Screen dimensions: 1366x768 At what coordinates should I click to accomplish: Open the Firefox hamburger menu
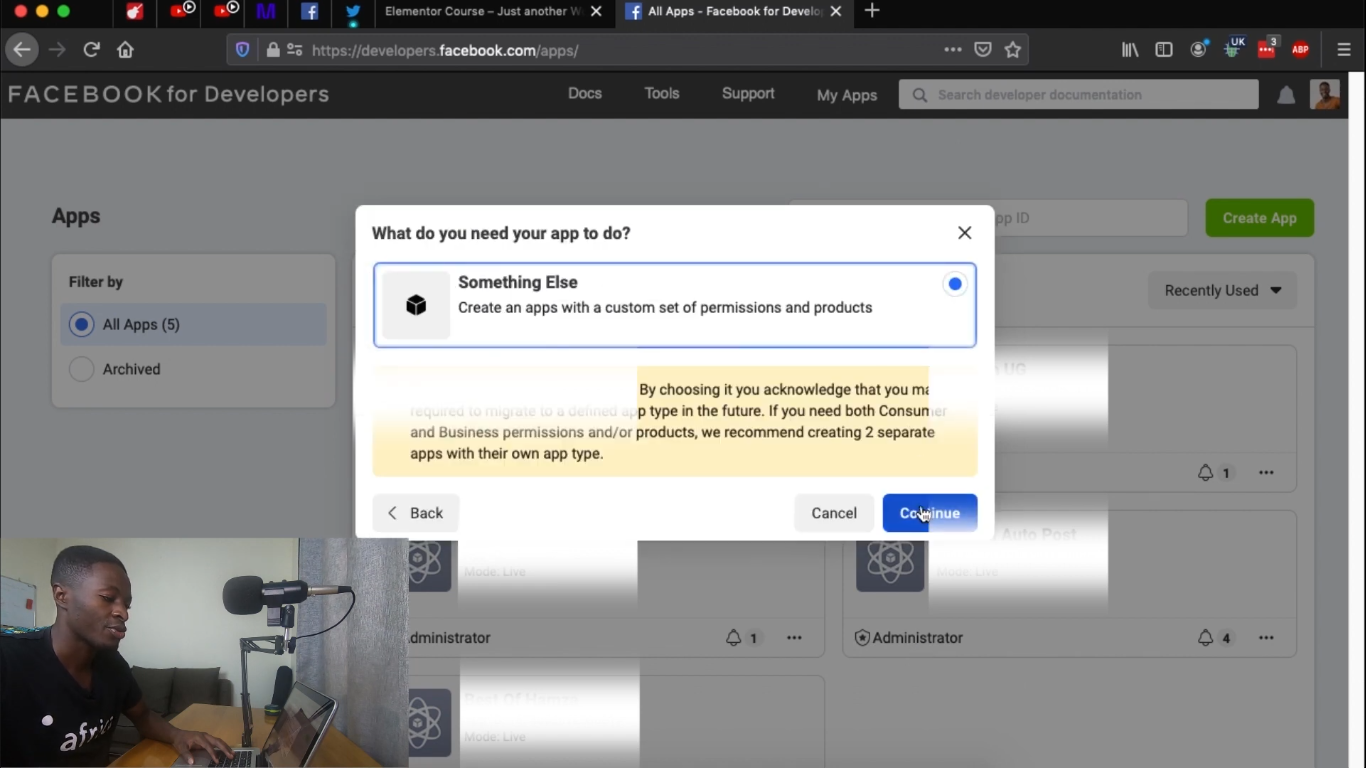(x=1344, y=50)
